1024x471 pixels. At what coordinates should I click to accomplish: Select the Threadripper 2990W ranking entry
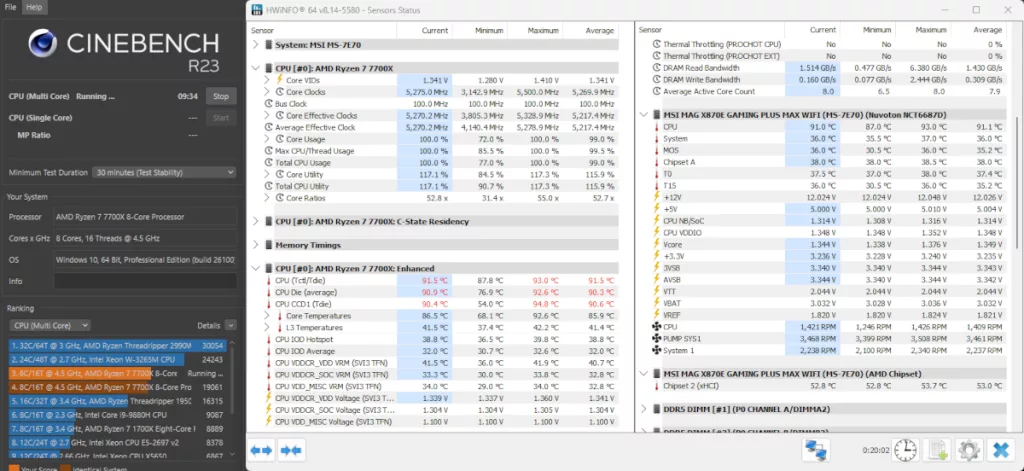point(118,346)
